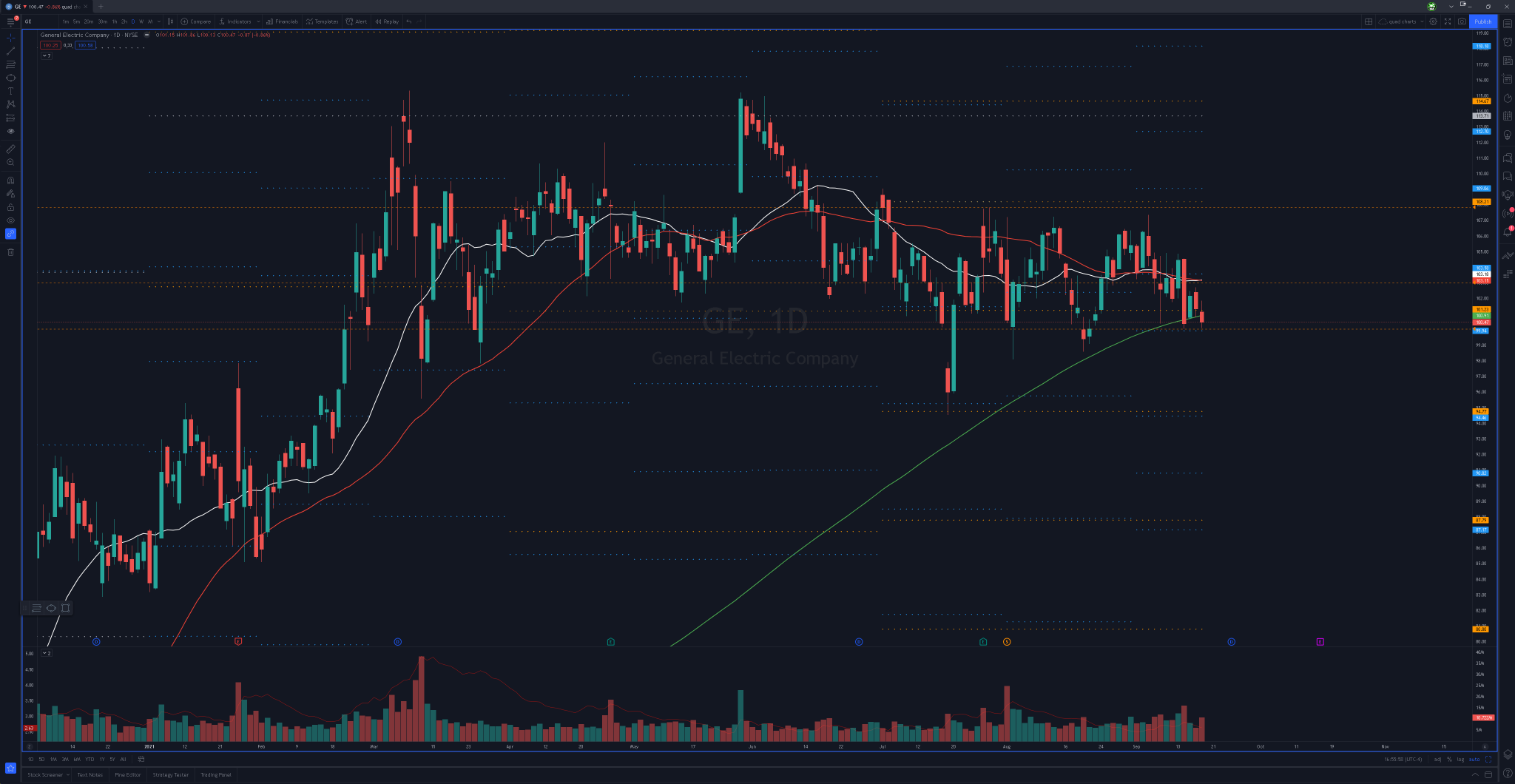Switch the chart to 5m interval

[76, 21]
